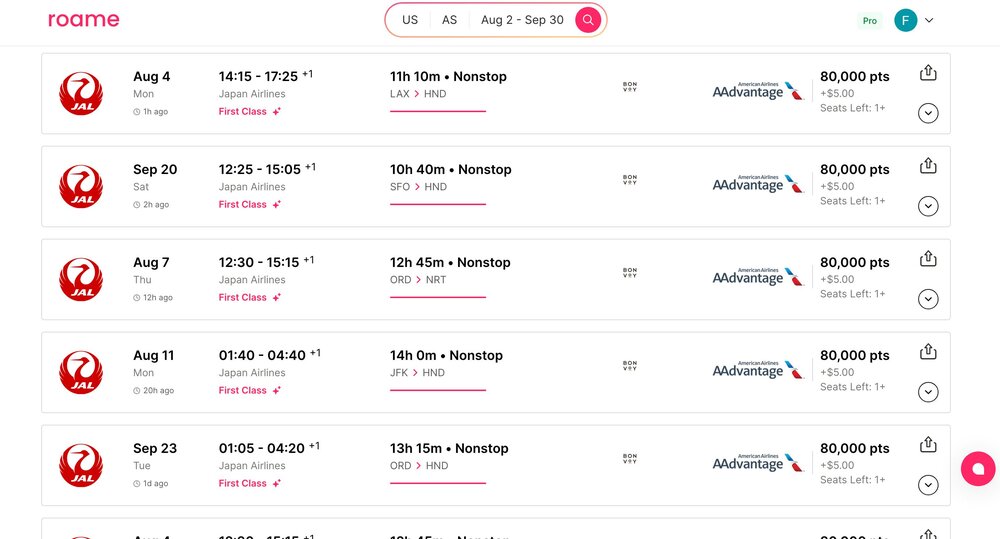Change the Aug 2 - Sep 30 date range
Viewport: 1000px width, 539px height.
(522, 20)
